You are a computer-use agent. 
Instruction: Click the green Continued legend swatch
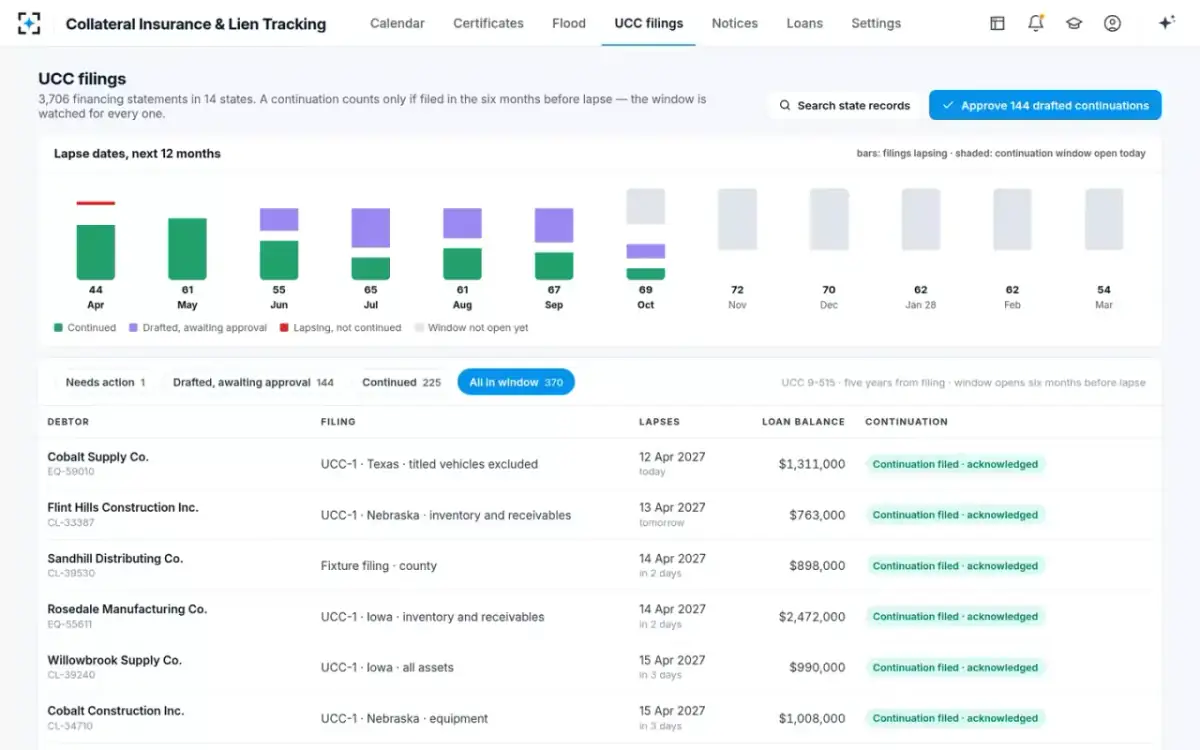tap(58, 328)
